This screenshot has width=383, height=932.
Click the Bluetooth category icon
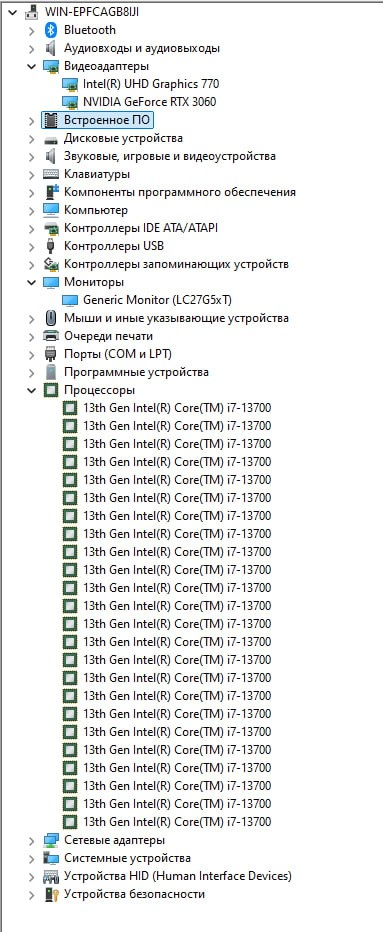(x=51, y=30)
